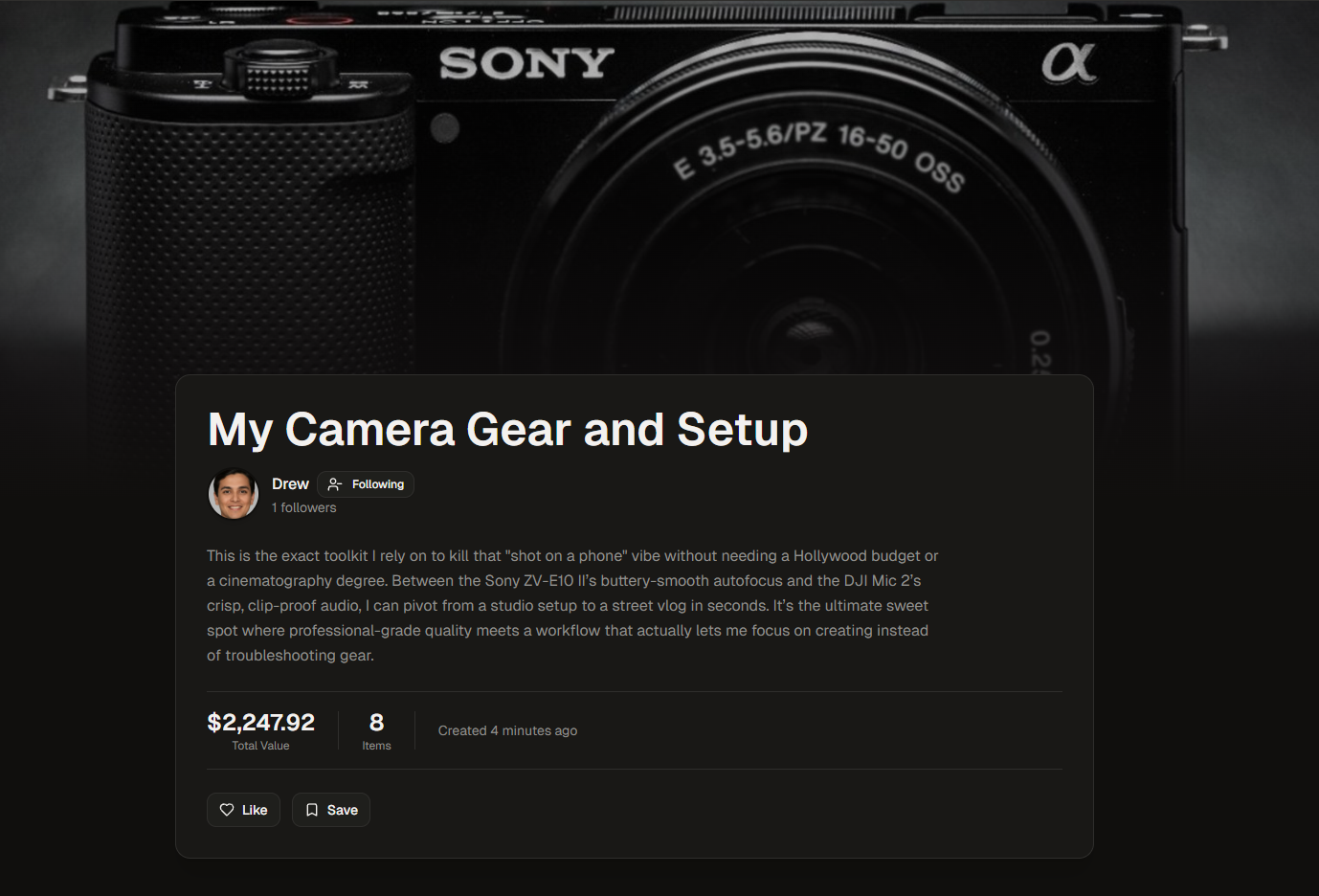Click the collection description paragraph
The height and width of the screenshot is (896, 1319).
[x=572, y=606]
